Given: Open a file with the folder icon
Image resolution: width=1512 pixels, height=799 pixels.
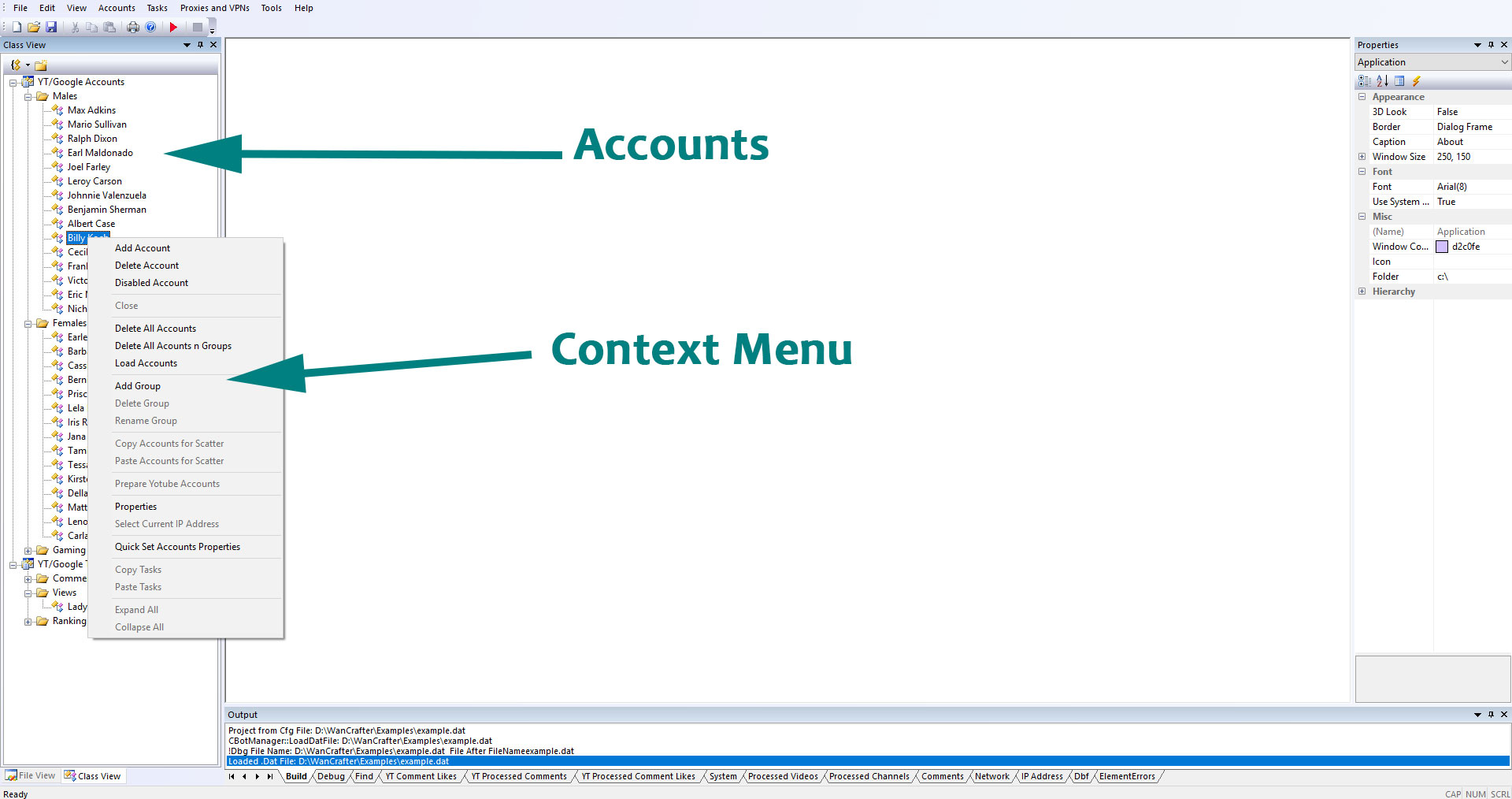Looking at the screenshot, I should tap(34, 27).
